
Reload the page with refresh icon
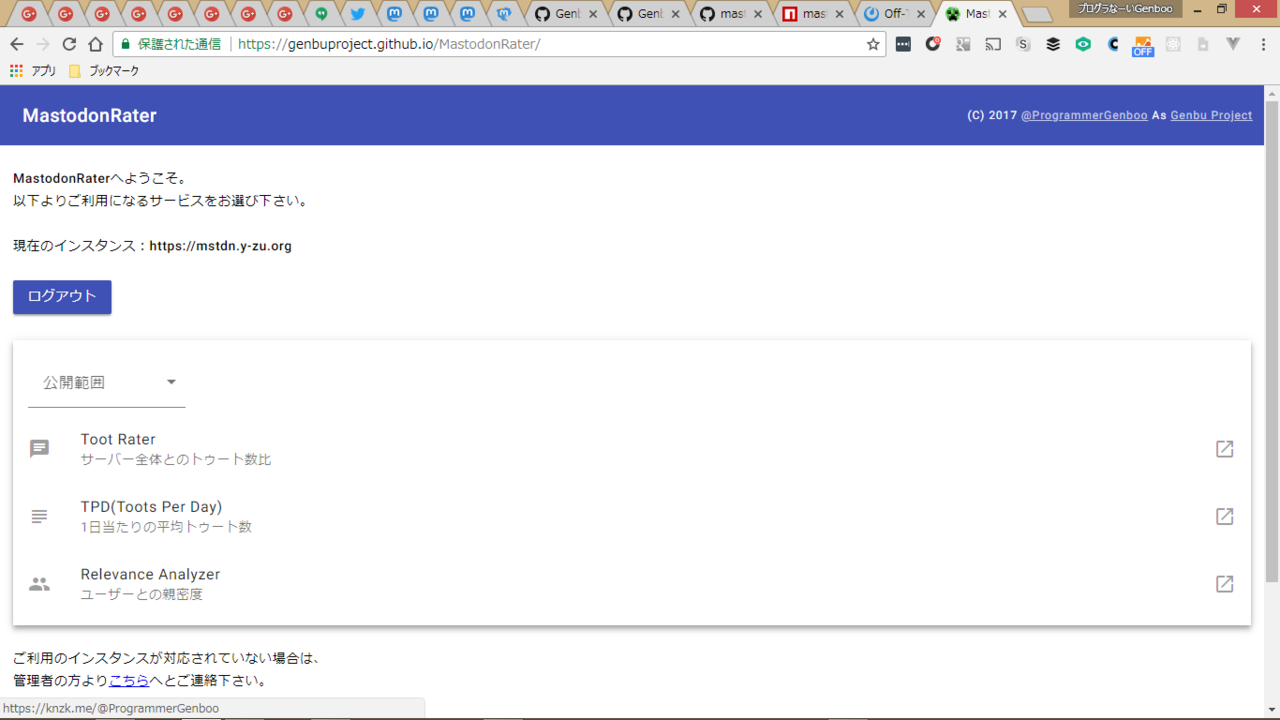coord(69,44)
